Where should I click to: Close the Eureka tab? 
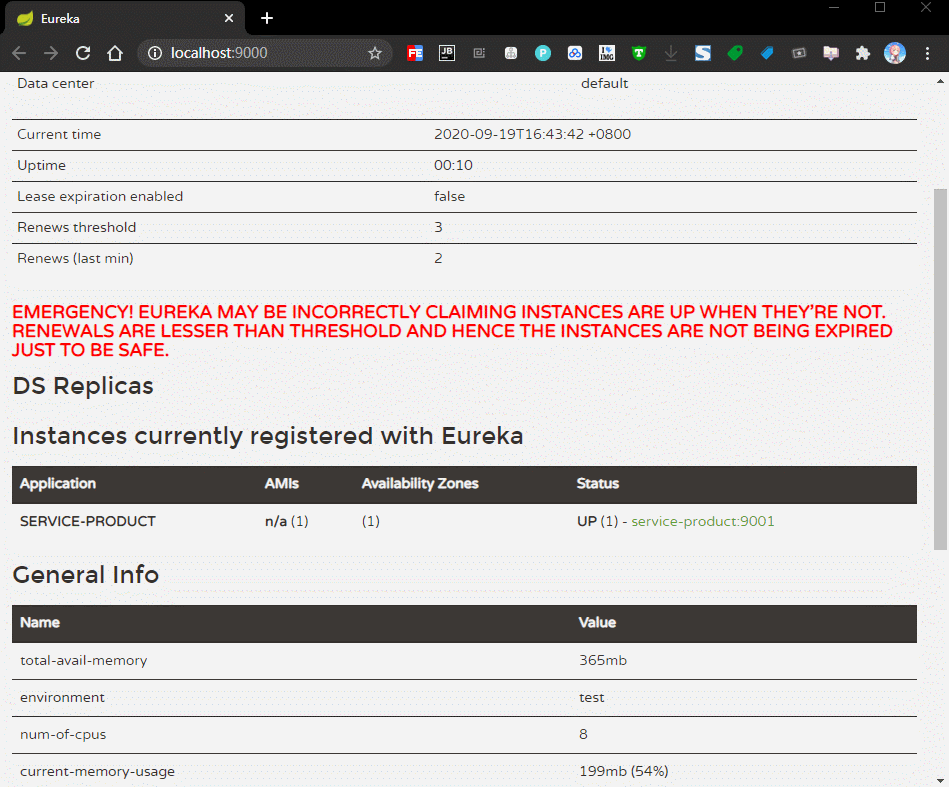coord(229,18)
